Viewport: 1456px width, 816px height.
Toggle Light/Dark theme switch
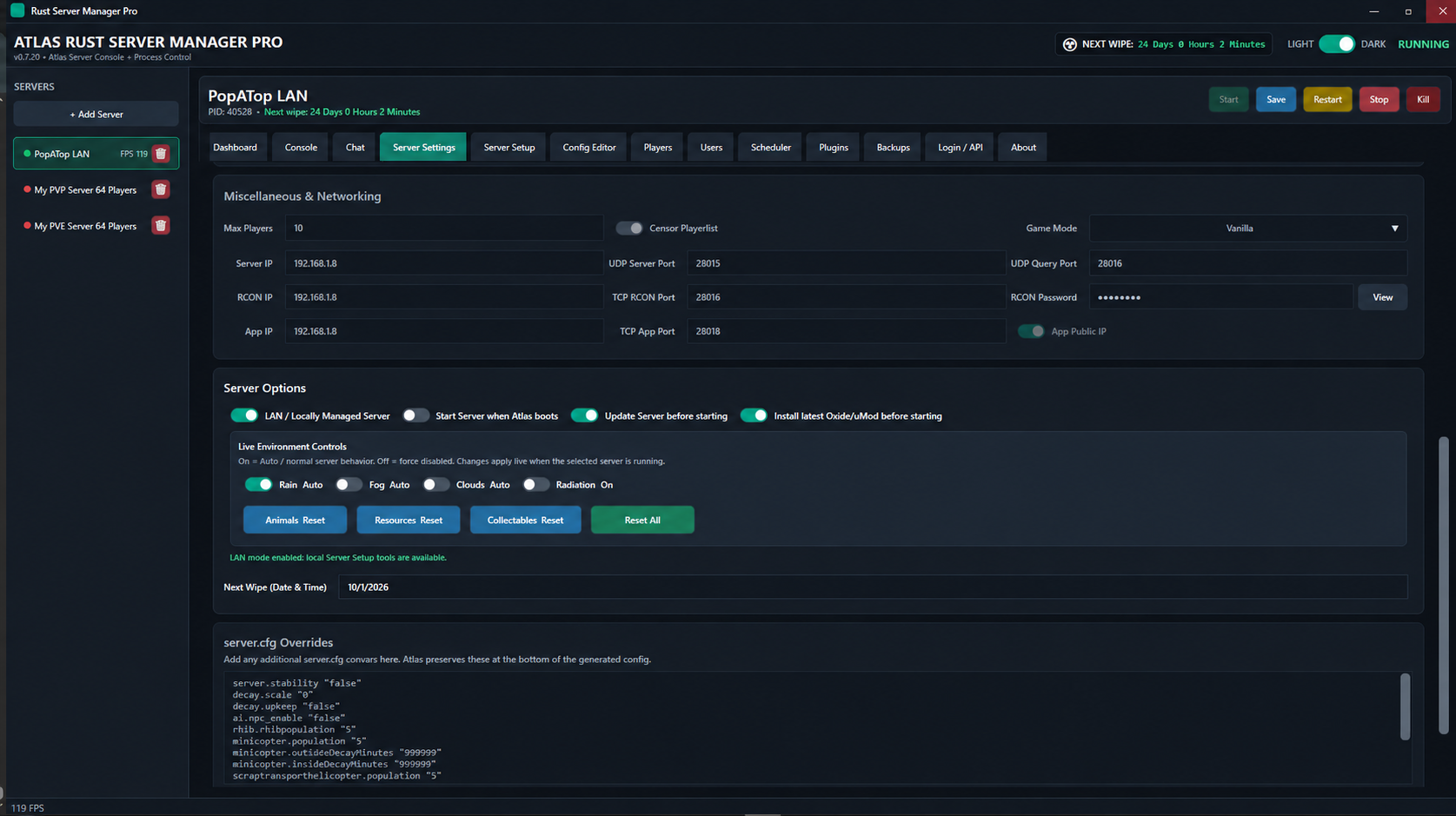click(1337, 44)
